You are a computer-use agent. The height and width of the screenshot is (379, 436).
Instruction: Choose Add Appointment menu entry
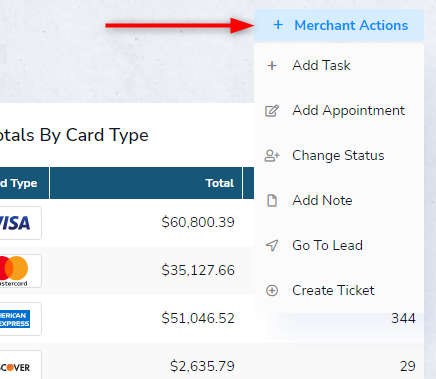tap(339, 110)
